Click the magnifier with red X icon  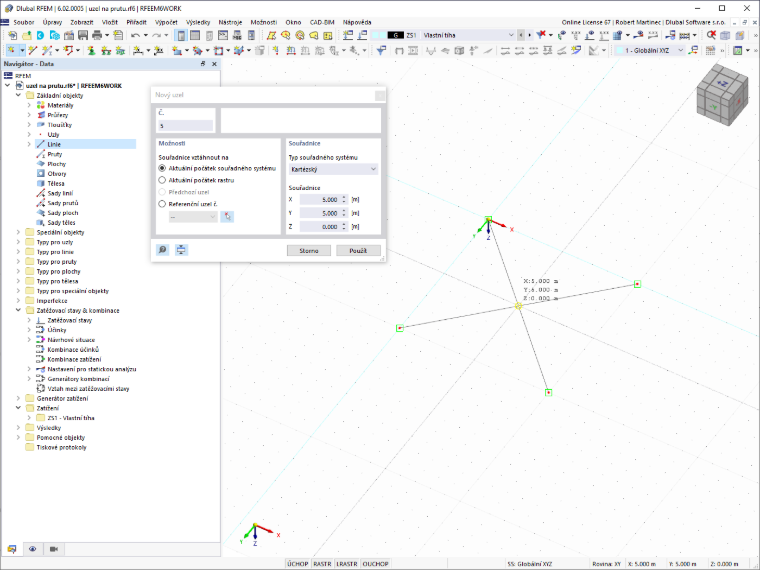[711, 35]
